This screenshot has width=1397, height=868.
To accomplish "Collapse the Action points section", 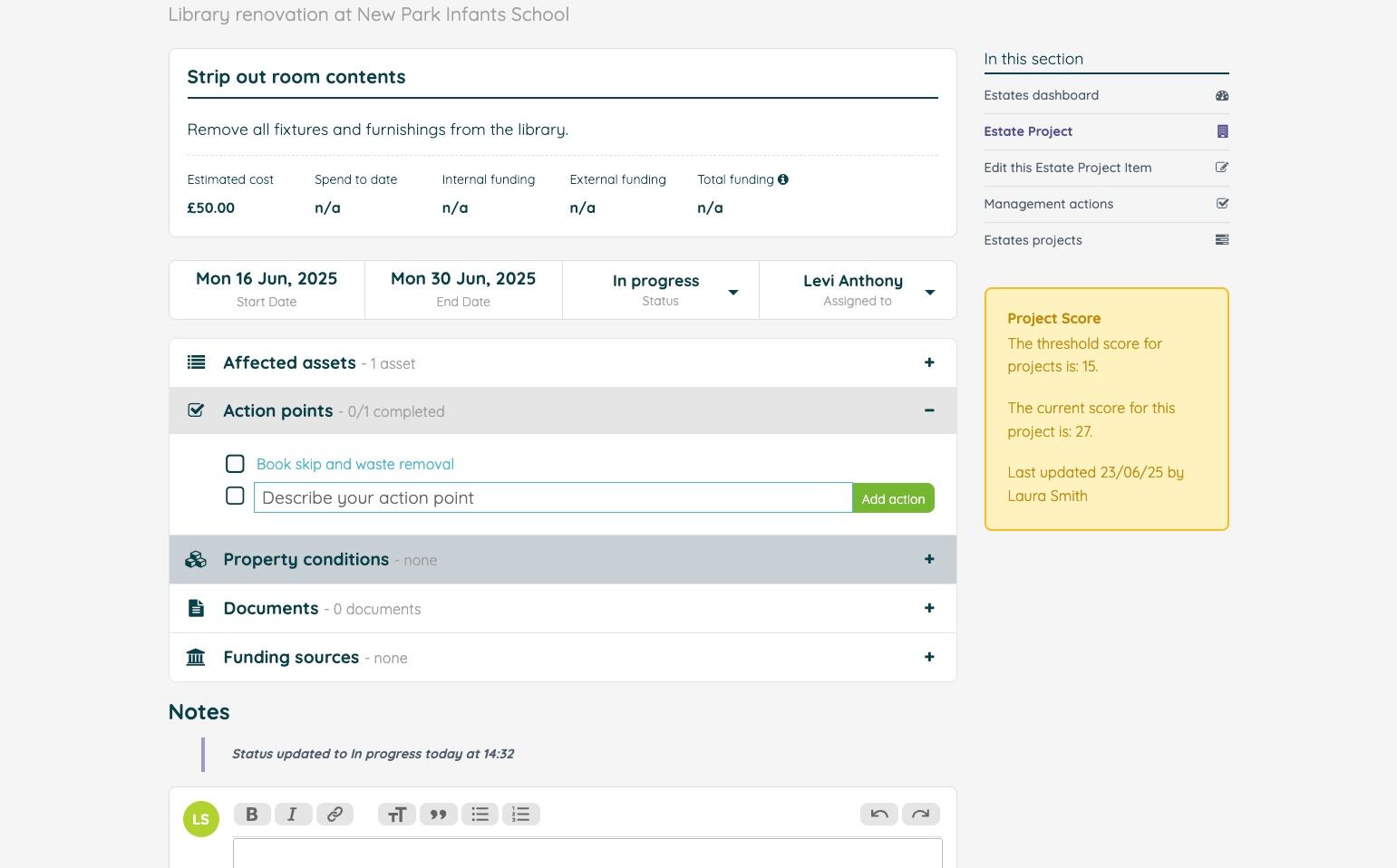I will [x=928, y=410].
